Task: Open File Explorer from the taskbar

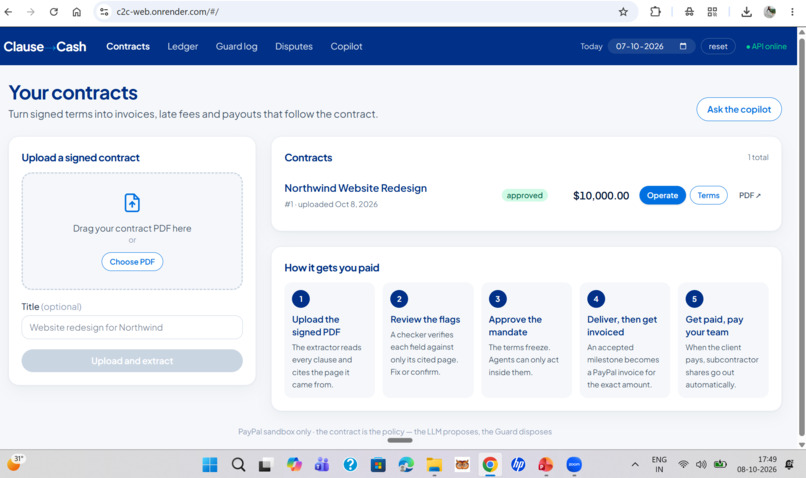Action: 434,465
